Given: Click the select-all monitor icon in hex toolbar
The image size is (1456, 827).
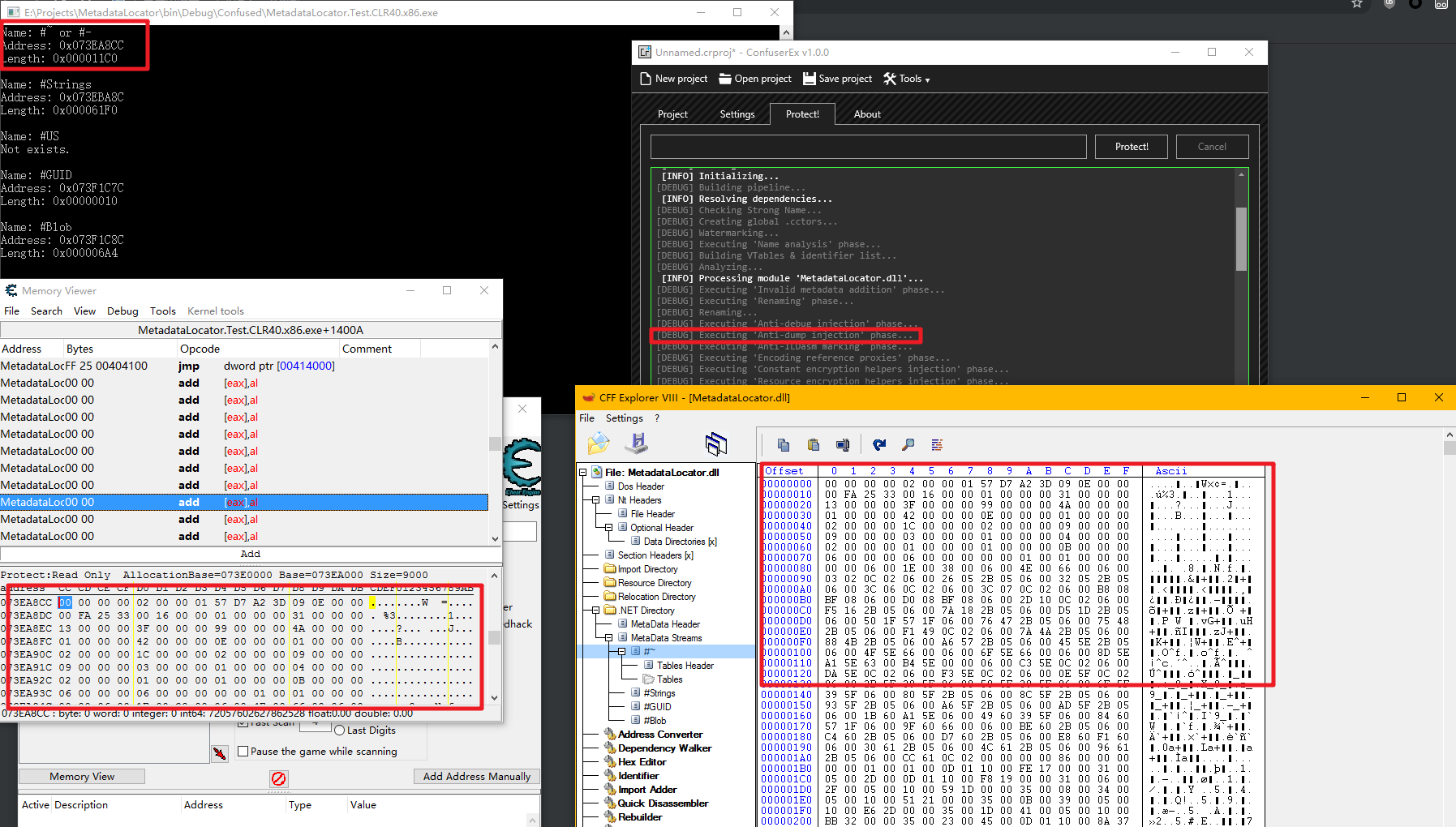Looking at the screenshot, I should point(843,444).
